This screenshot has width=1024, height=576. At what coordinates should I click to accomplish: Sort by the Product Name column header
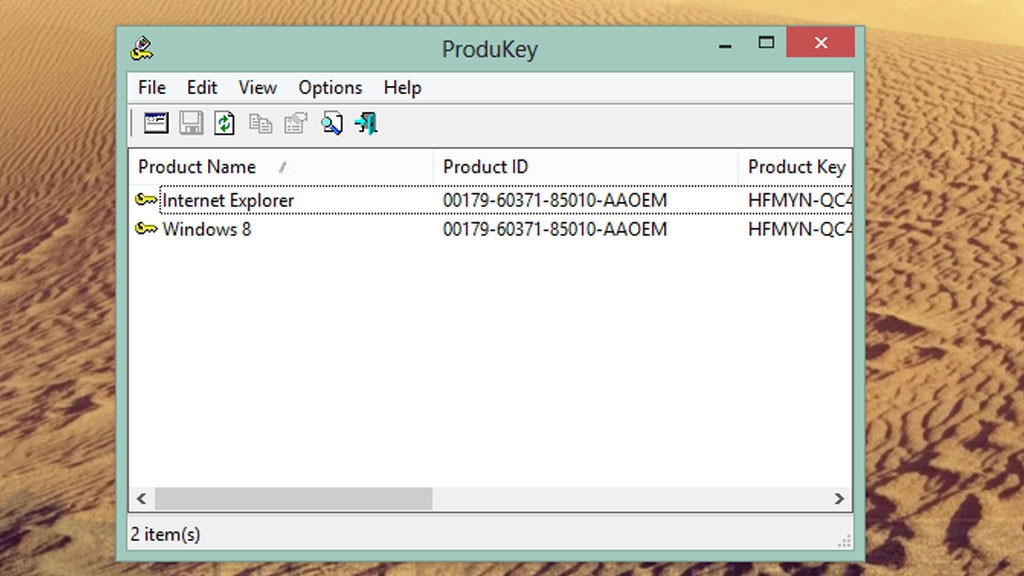(197, 166)
